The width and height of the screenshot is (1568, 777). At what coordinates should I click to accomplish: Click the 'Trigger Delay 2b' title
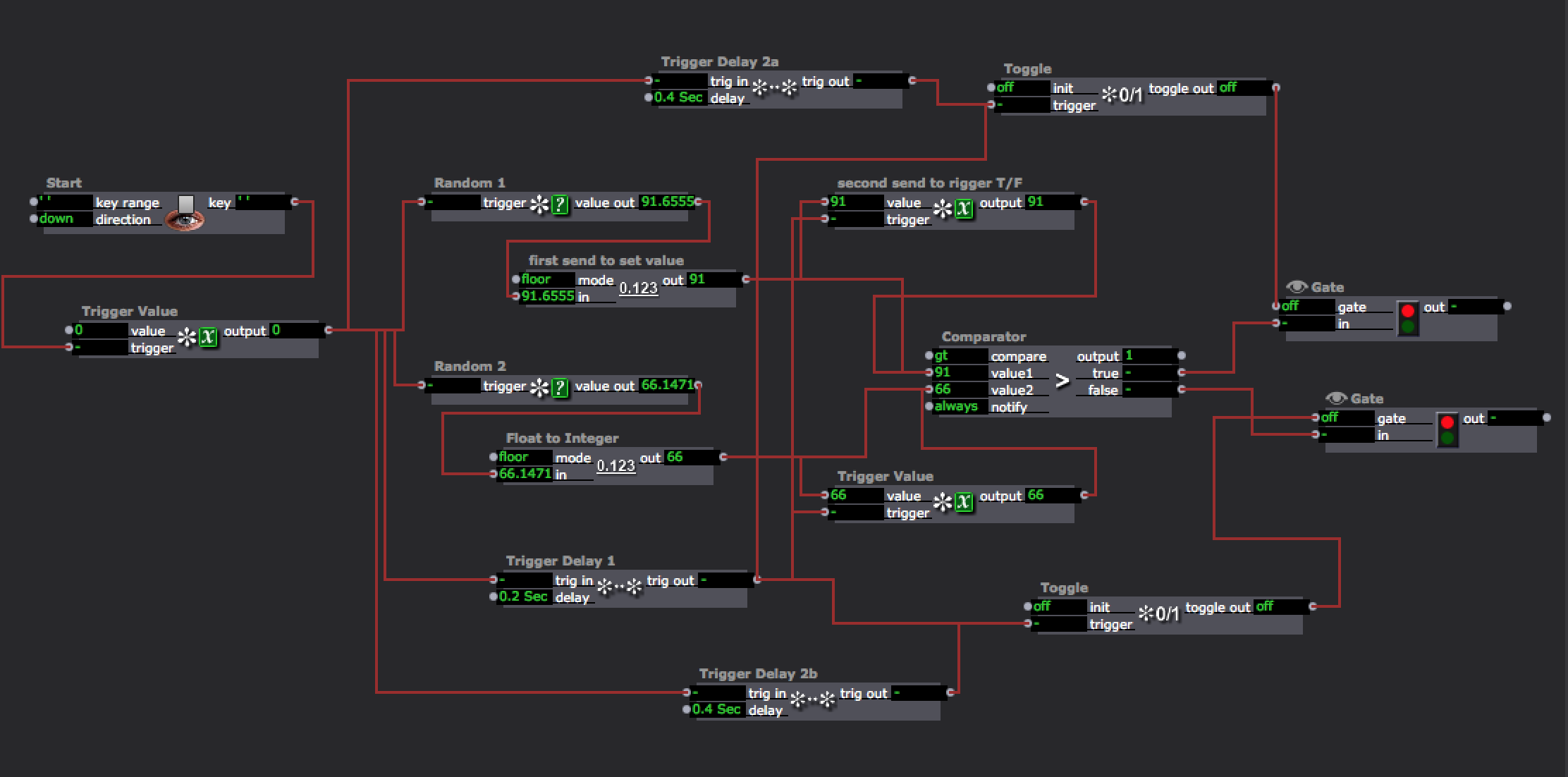coord(758,674)
